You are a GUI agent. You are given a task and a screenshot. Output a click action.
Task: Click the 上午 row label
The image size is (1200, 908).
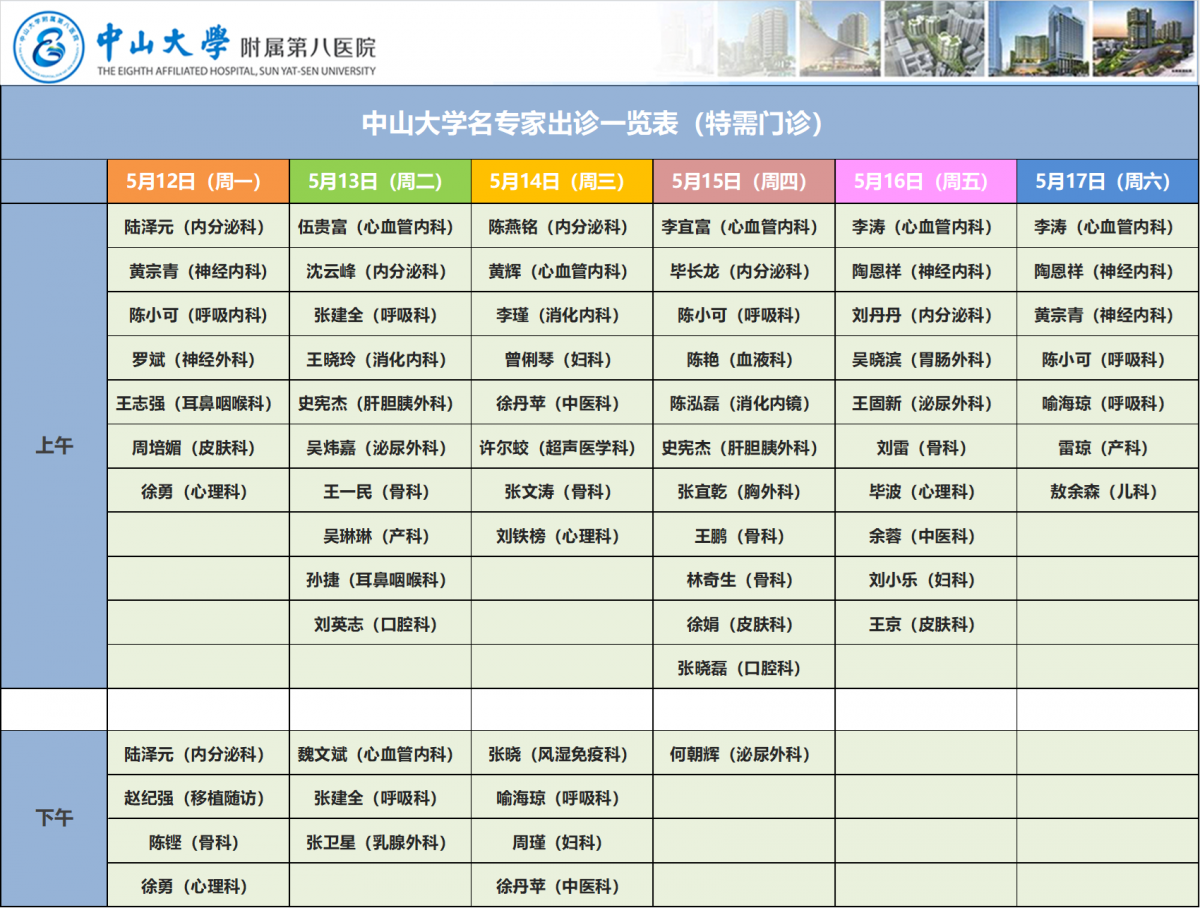(x=54, y=446)
